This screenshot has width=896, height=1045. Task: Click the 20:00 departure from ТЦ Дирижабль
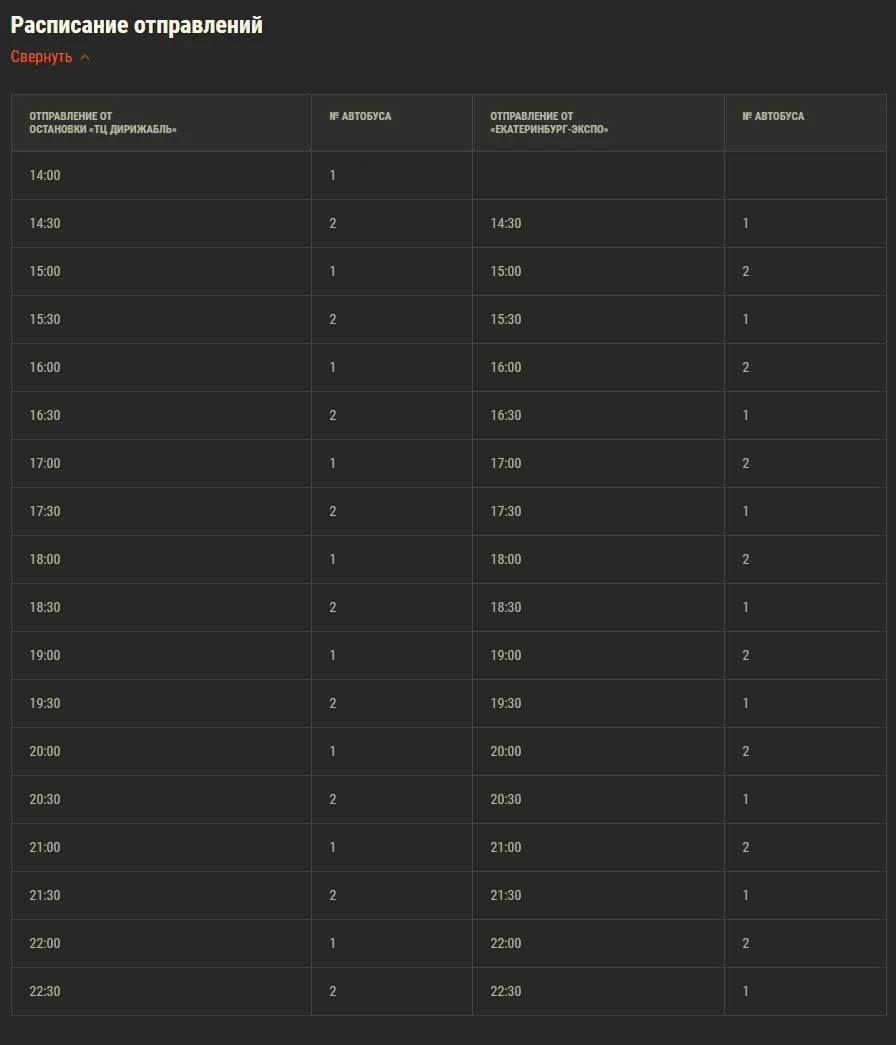pos(45,752)
